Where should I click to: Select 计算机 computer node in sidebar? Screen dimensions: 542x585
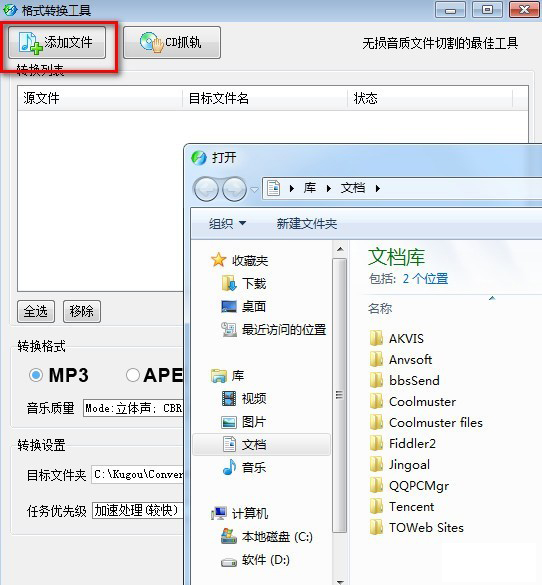pos(240,514)
